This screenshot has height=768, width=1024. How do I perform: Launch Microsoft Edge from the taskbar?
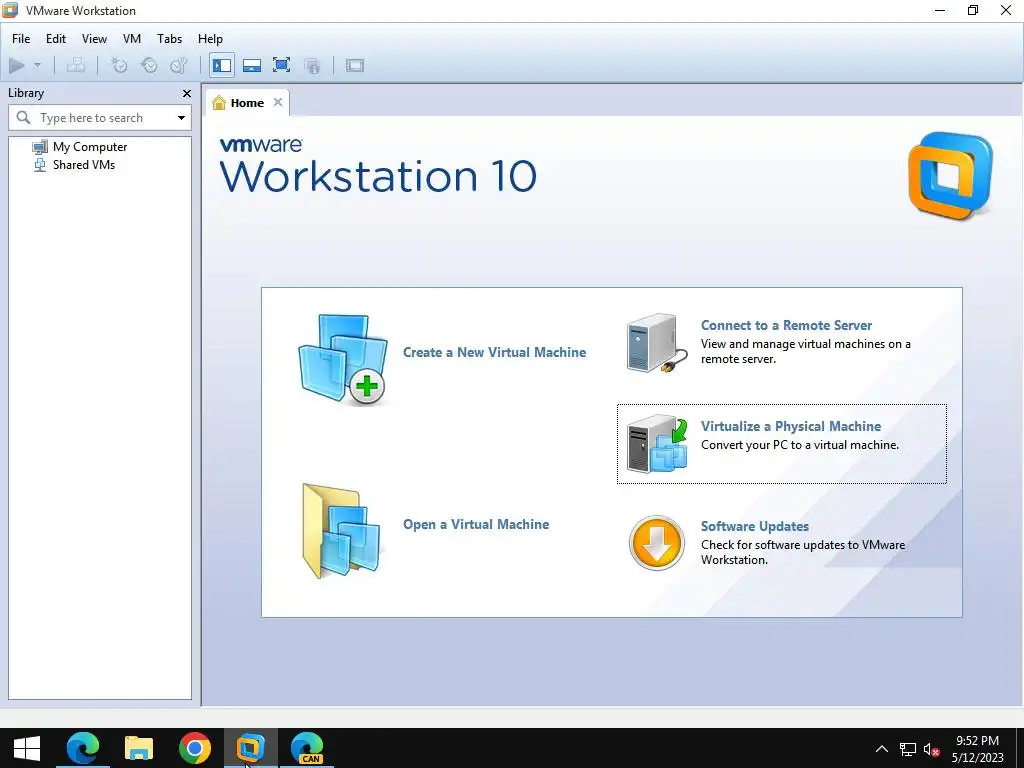(x=83, y=748)
